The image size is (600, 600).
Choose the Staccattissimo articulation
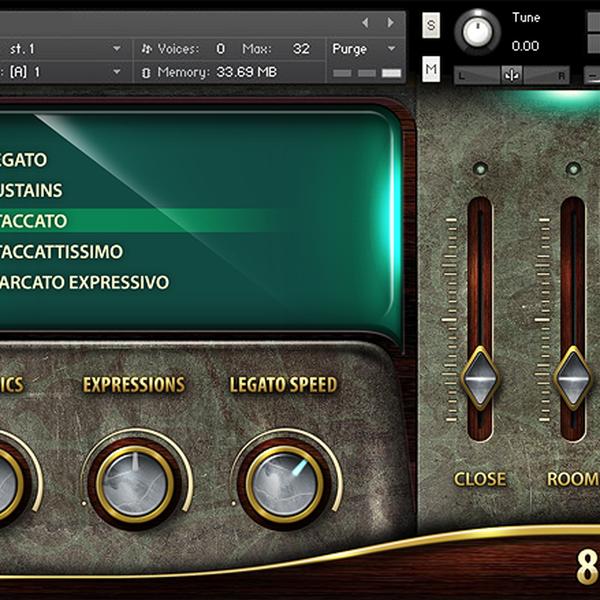tap(62, 251)
